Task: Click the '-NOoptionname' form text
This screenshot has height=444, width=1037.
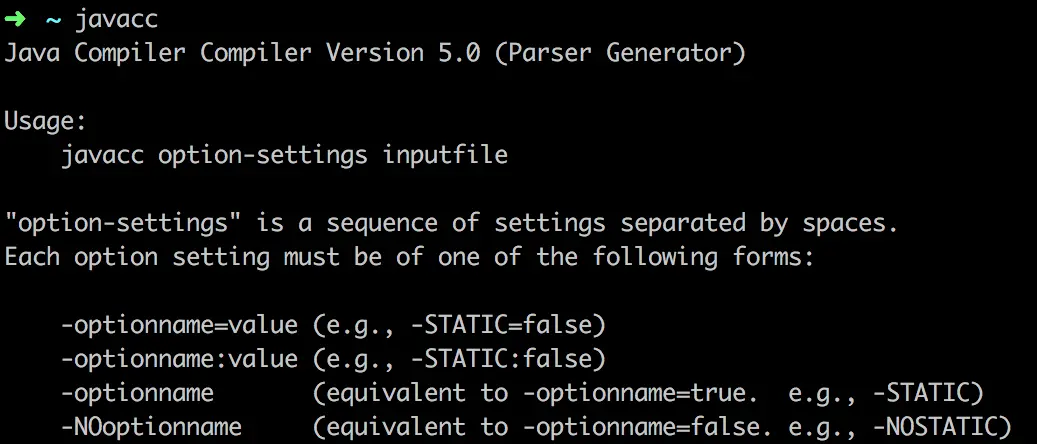Action: 151,427
